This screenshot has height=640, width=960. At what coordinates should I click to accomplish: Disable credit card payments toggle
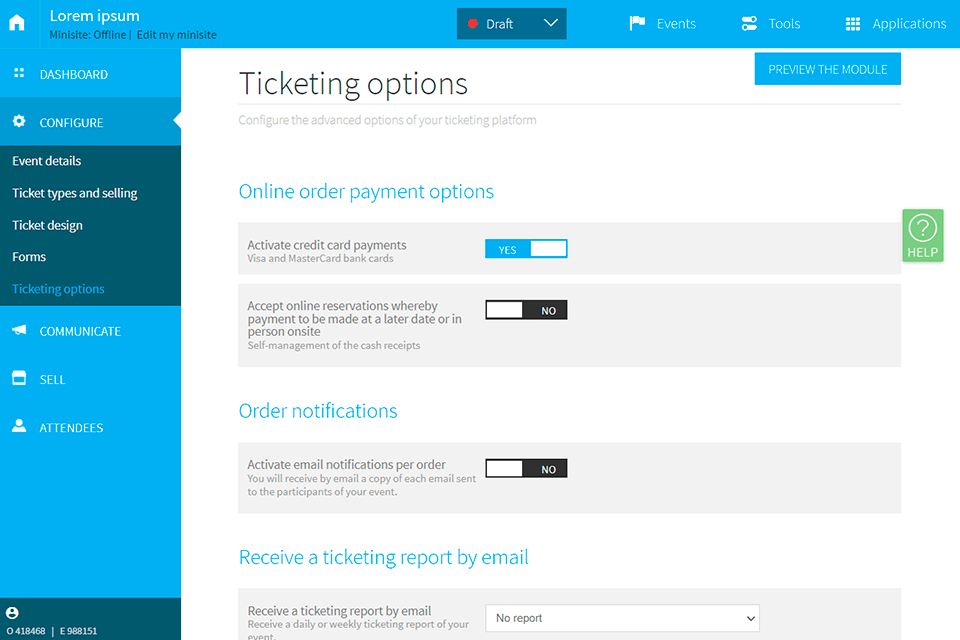(x=526, y=249)
